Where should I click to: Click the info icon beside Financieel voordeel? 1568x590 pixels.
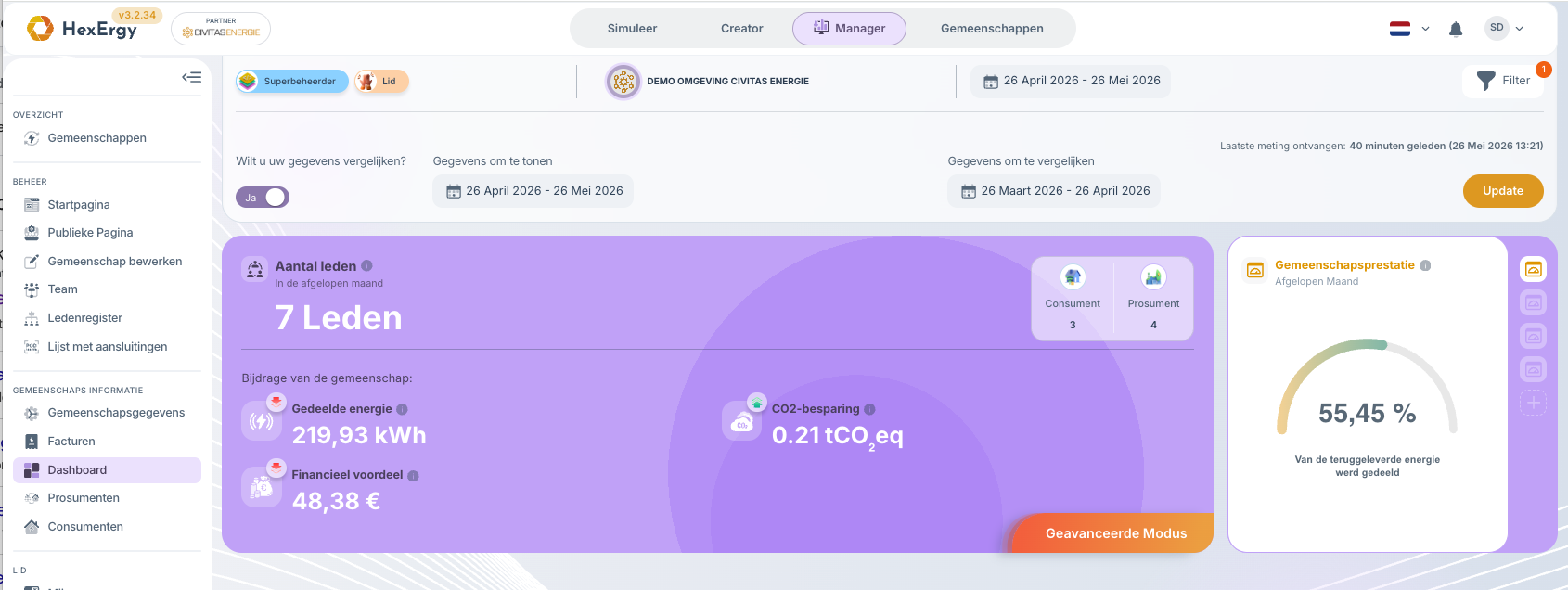point(413,476)
